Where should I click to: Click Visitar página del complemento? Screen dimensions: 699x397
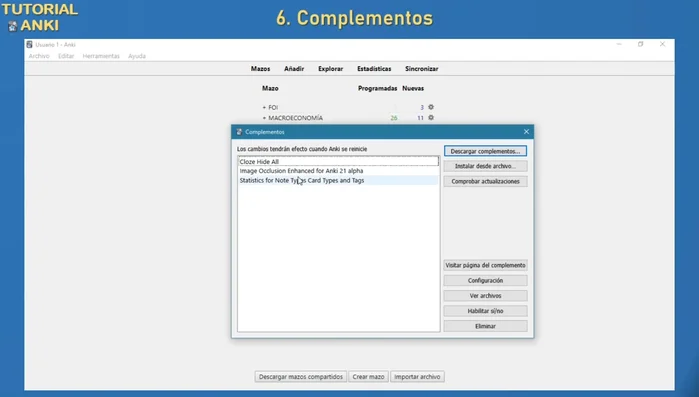click(485, 265)
